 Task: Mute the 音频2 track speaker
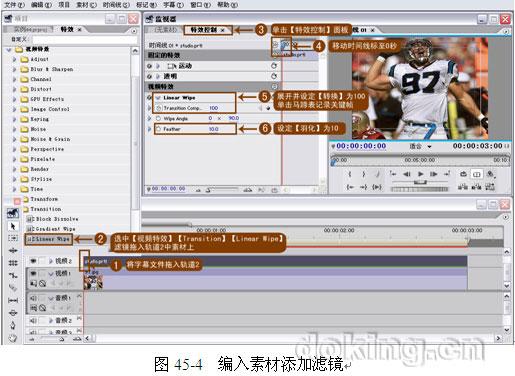click(33, 320)
